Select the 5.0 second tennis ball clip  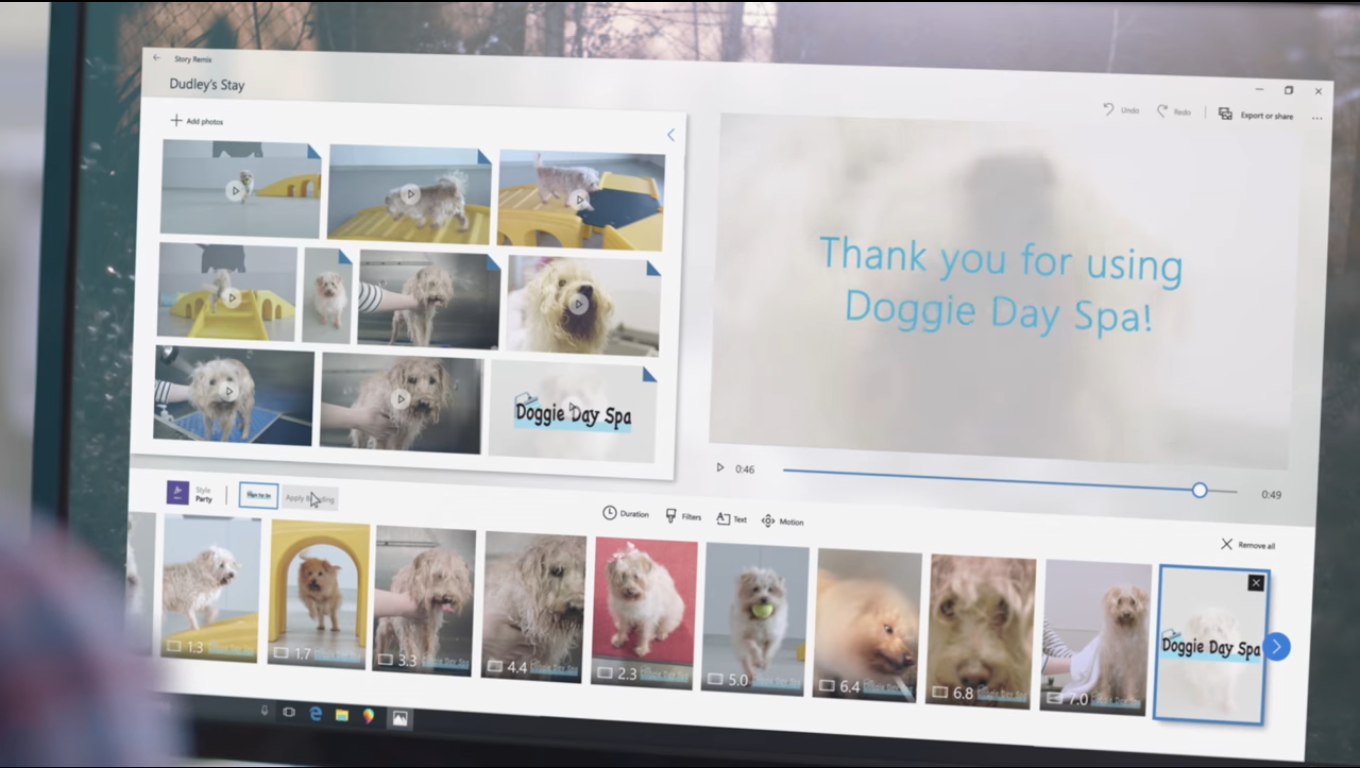coord(753,619)
